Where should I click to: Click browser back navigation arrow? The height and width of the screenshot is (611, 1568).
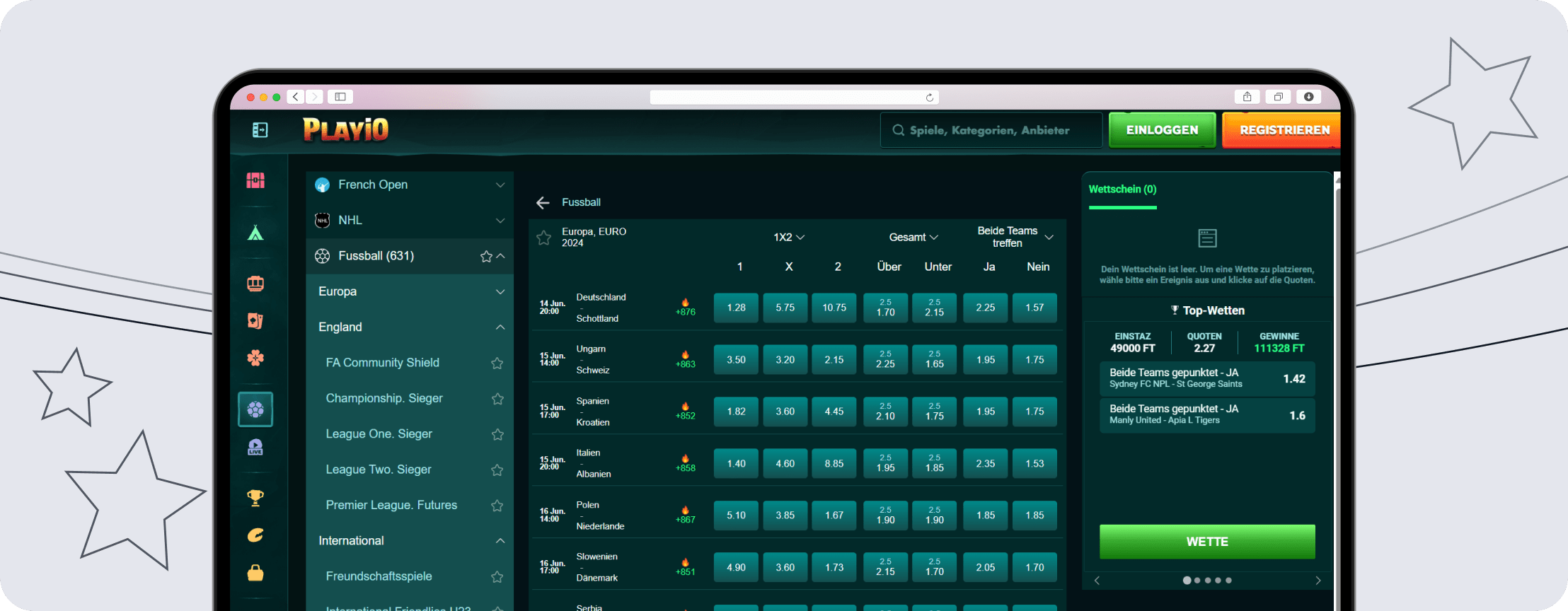click(x=296, y=97)
